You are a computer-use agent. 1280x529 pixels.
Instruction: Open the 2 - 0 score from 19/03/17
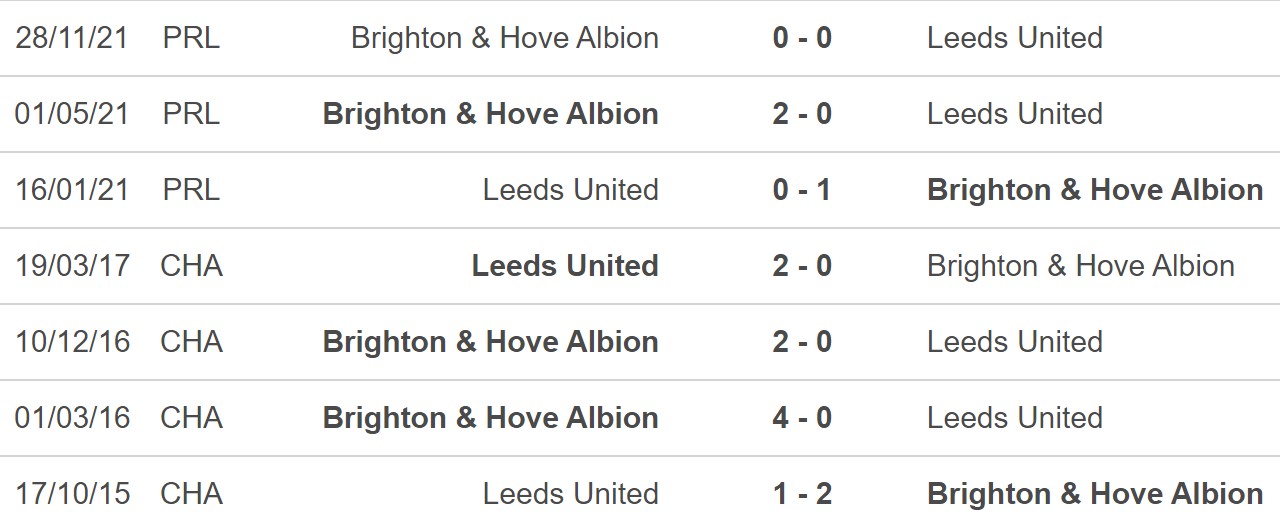click(x=802, y=266)
